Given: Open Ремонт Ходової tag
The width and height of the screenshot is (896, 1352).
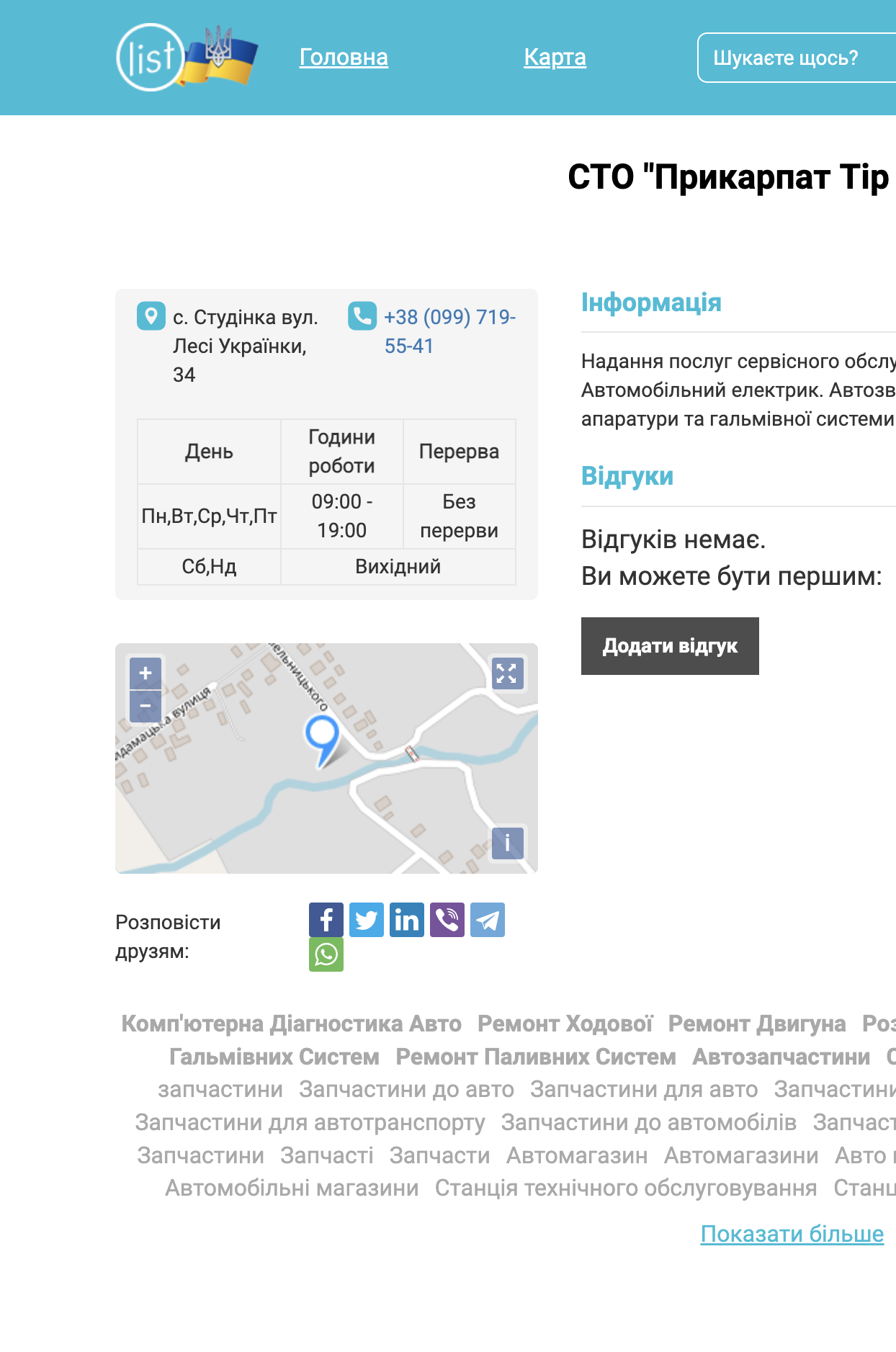Looking at the screenshot, I should (565, 1024).
